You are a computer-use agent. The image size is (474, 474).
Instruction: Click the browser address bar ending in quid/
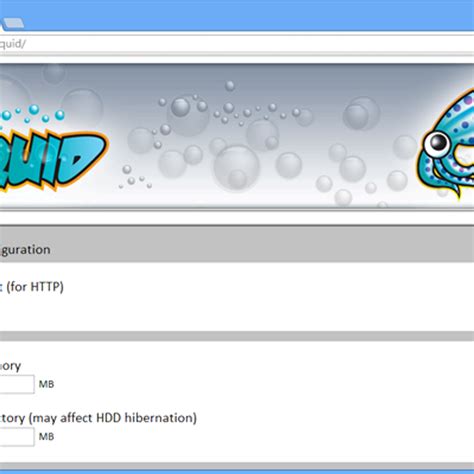click(237, 44)
